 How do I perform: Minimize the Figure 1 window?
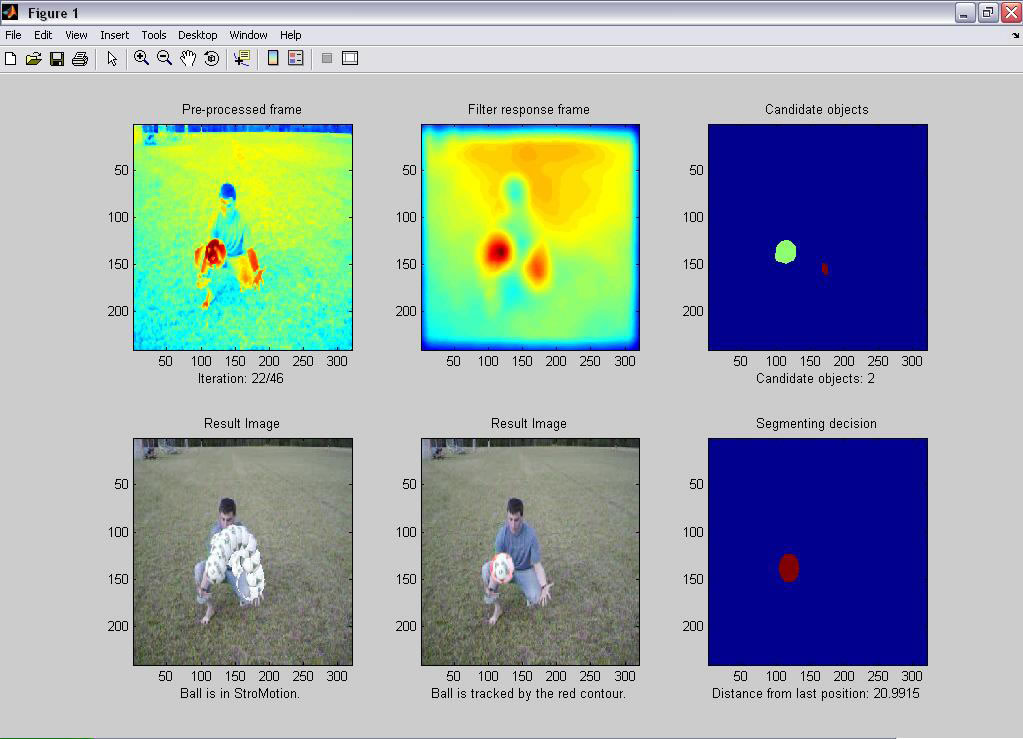[x=964, y=12]
